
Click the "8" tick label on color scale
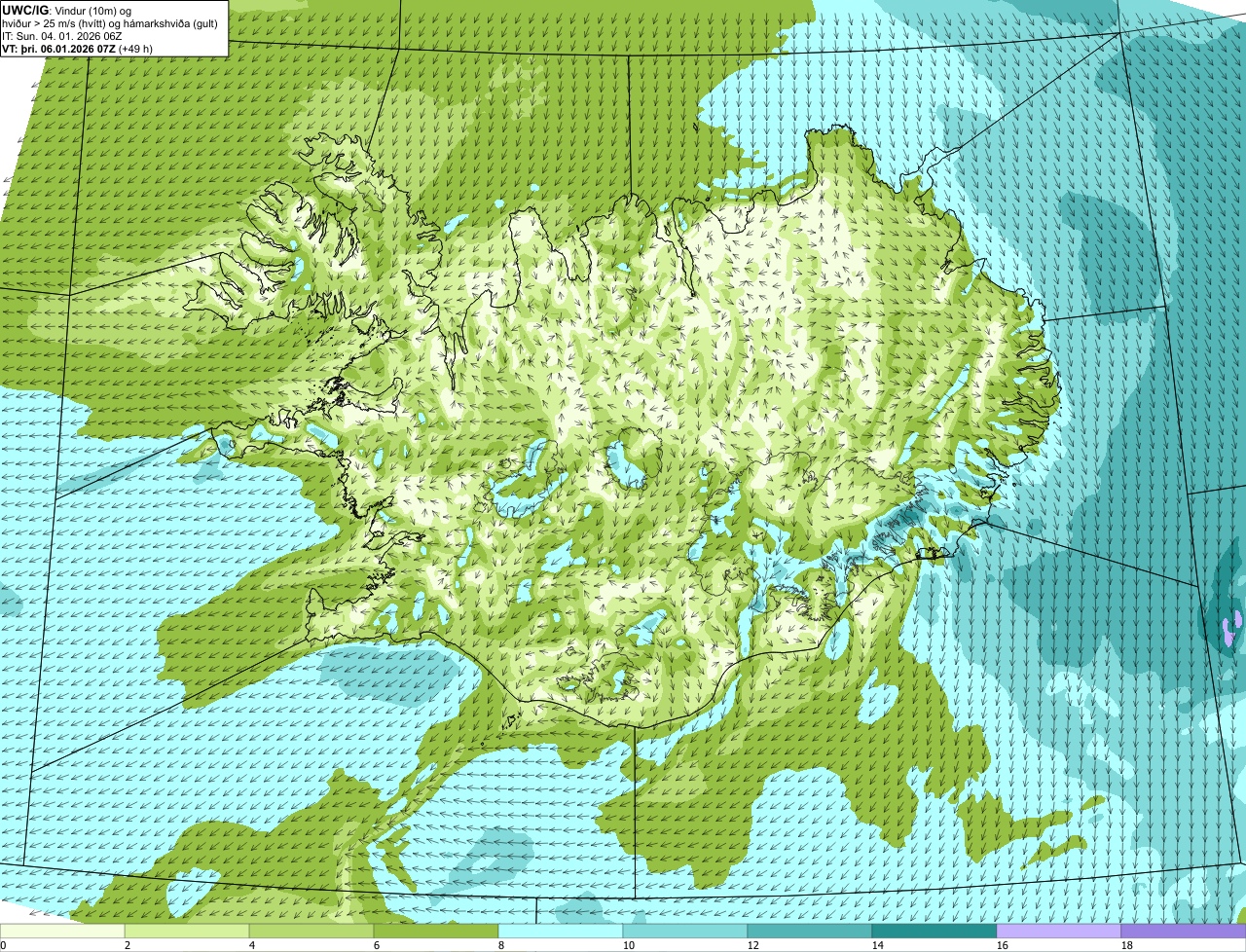click(501, 945)
